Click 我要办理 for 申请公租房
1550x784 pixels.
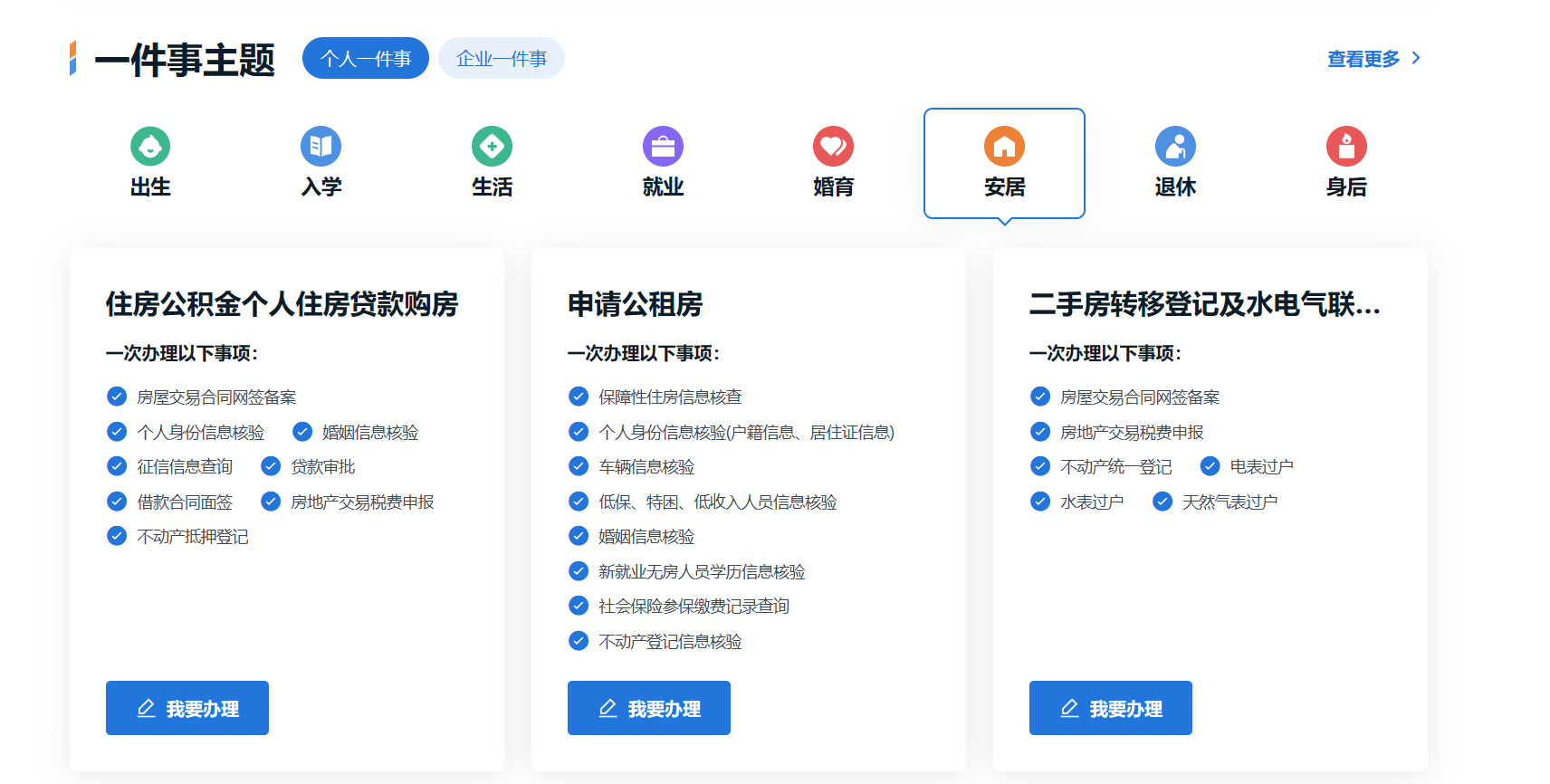pyautogui.click(x=649, y=708)
